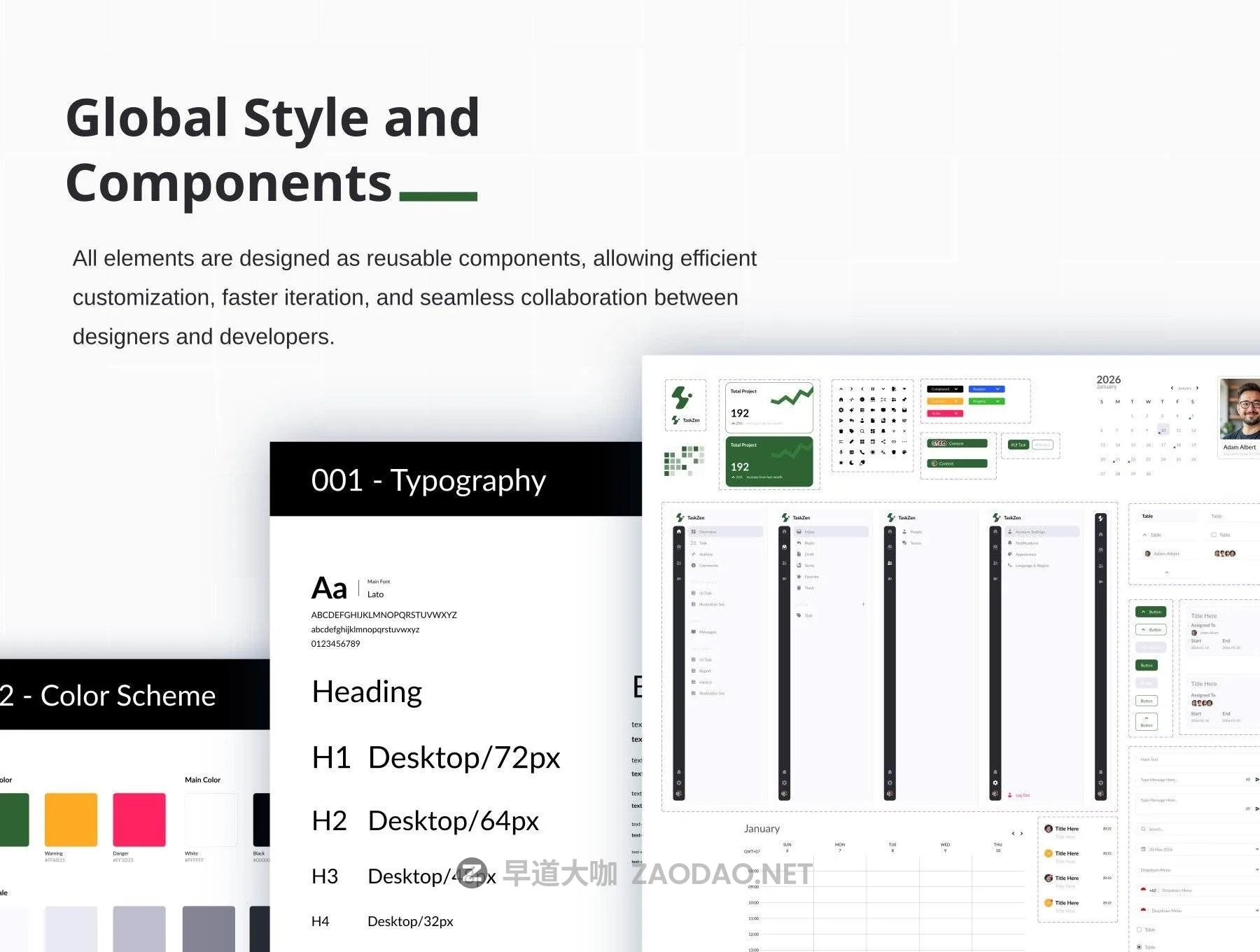
Task: Click the Trash icon in Inbox menu
Action: point(799,588)
